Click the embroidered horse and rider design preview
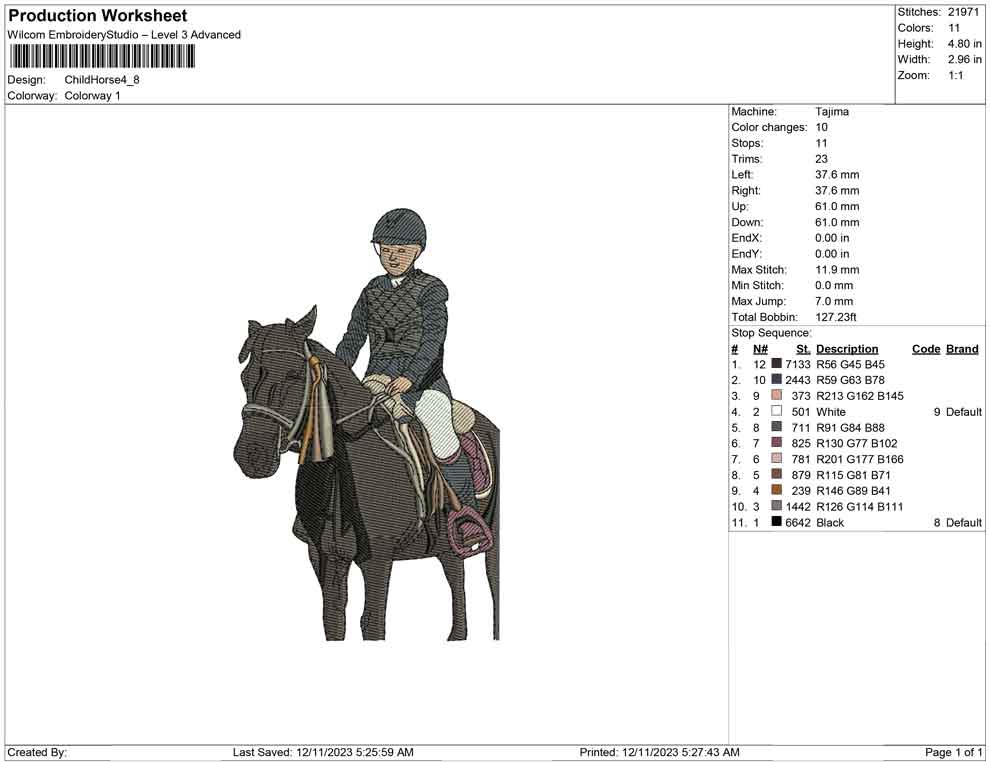 pos(366,424)
